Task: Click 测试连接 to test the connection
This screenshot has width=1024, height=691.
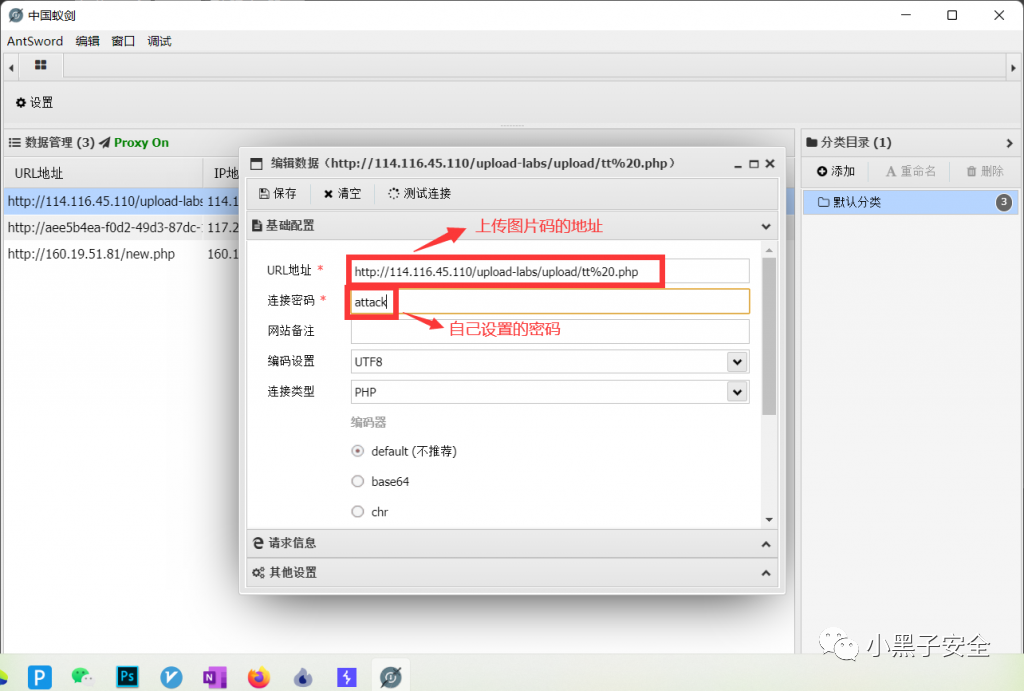Action: pos(419,193)
